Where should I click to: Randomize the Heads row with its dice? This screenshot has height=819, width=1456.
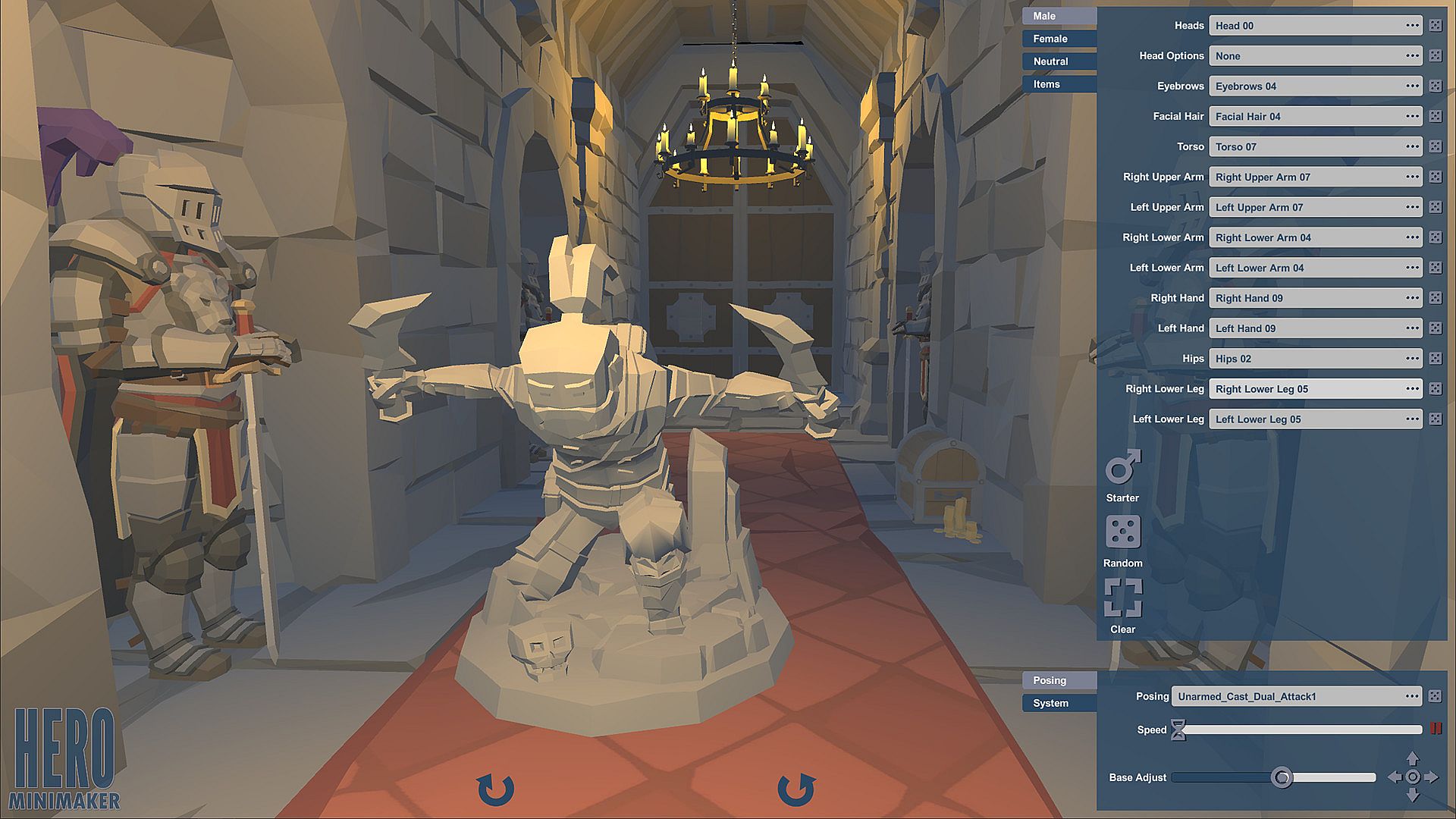tap(1435, 25)
